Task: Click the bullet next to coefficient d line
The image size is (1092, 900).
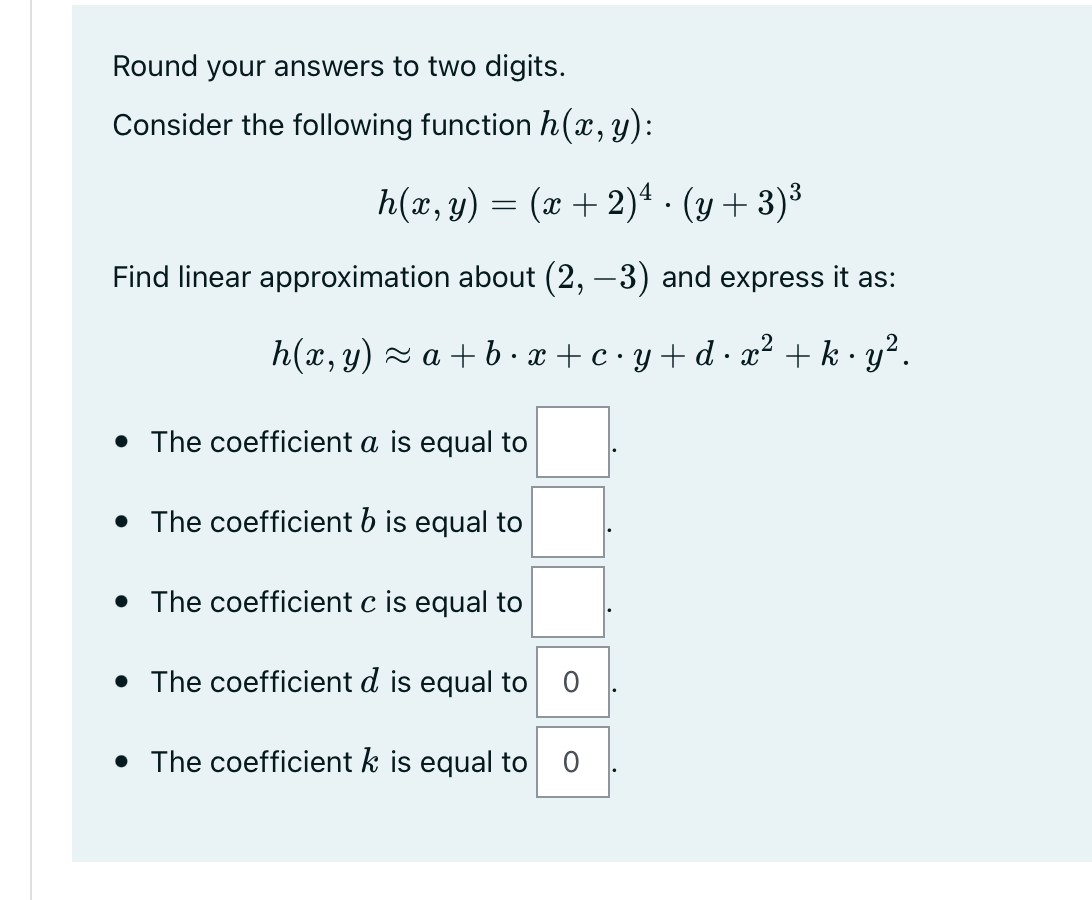Action: [123, 683]
